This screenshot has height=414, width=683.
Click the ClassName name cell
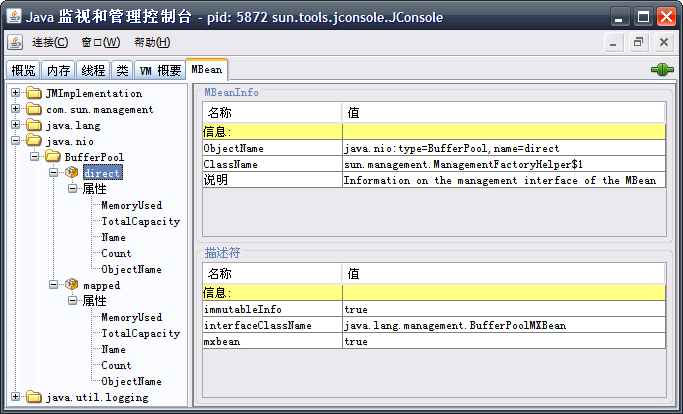coord(273,164)
